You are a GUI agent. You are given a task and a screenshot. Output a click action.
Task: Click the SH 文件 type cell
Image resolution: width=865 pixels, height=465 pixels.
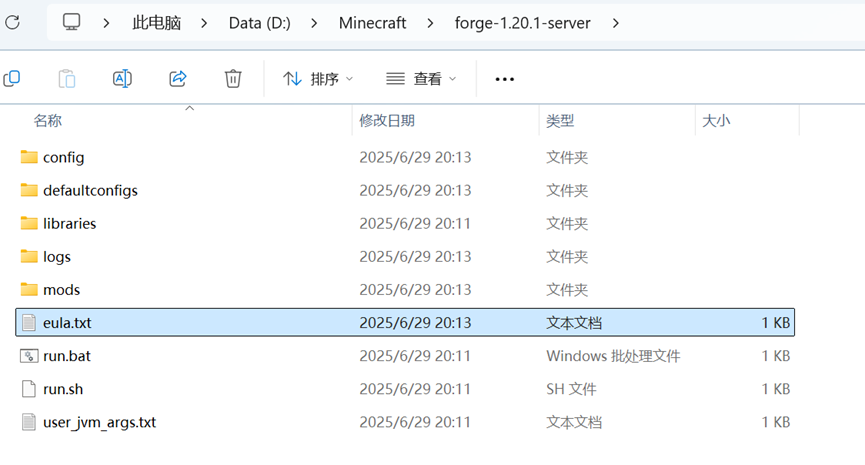point(571,389)
